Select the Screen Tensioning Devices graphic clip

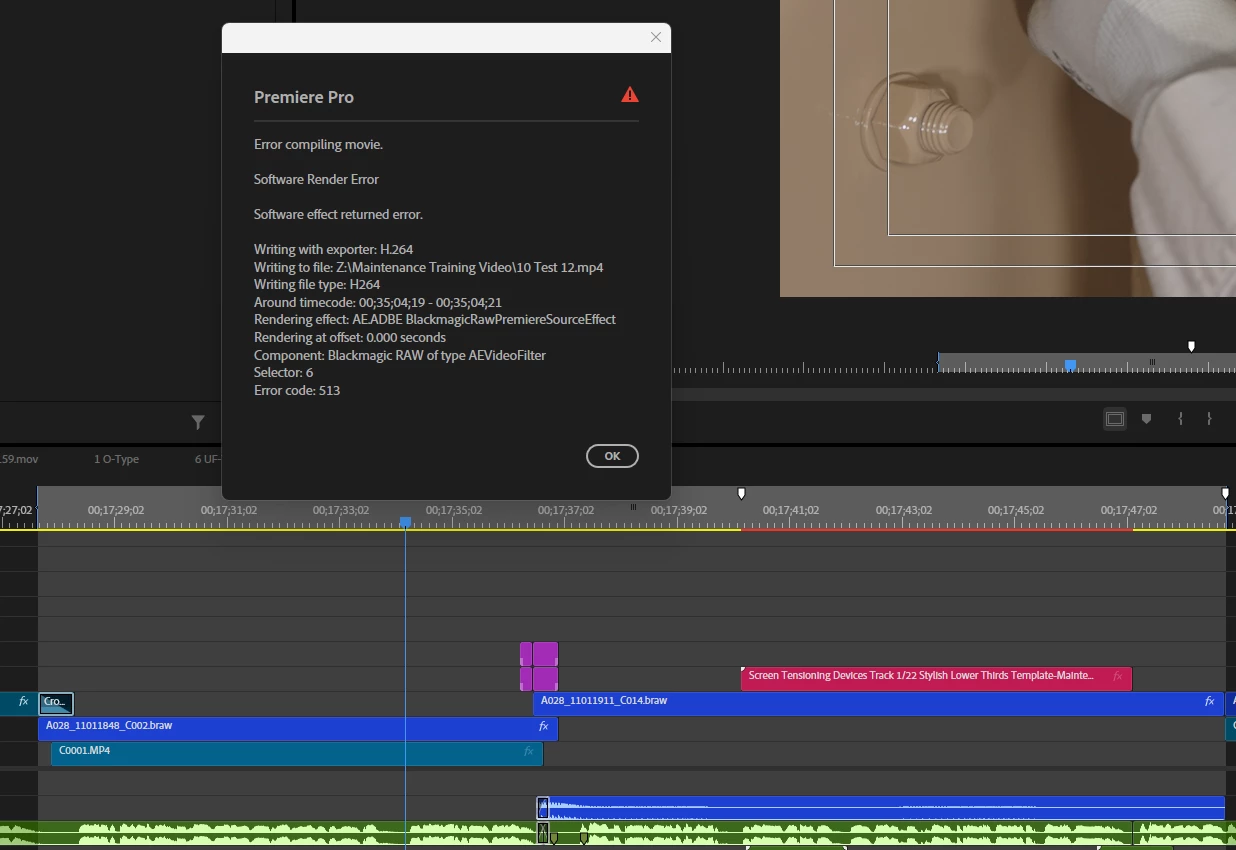click(x=936, y=679)
